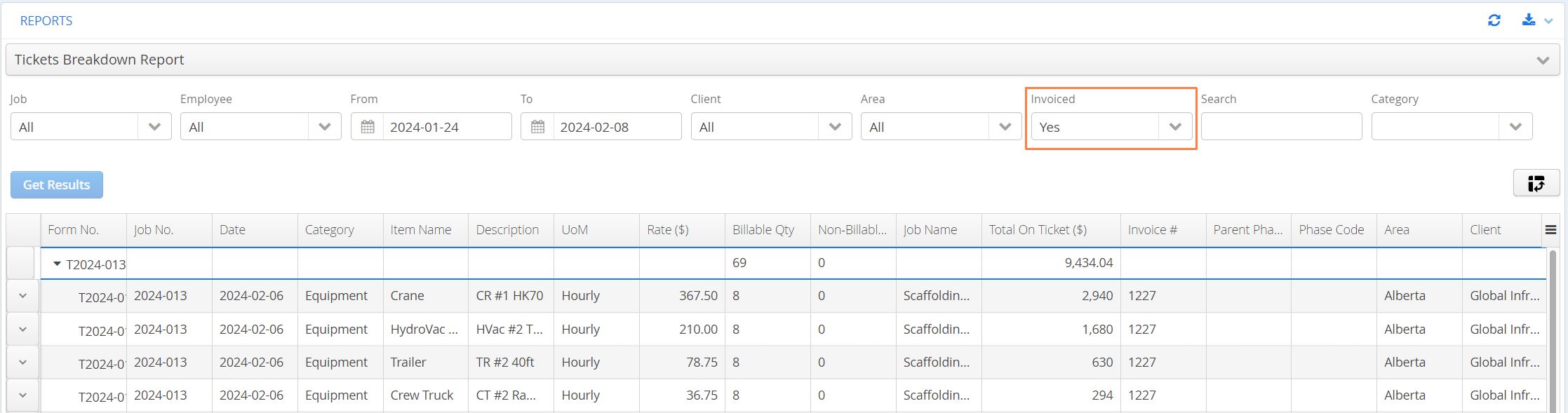Select the Crew Truck item name cell
Viewport: 1568px width, 413px height.
(426, 395)
